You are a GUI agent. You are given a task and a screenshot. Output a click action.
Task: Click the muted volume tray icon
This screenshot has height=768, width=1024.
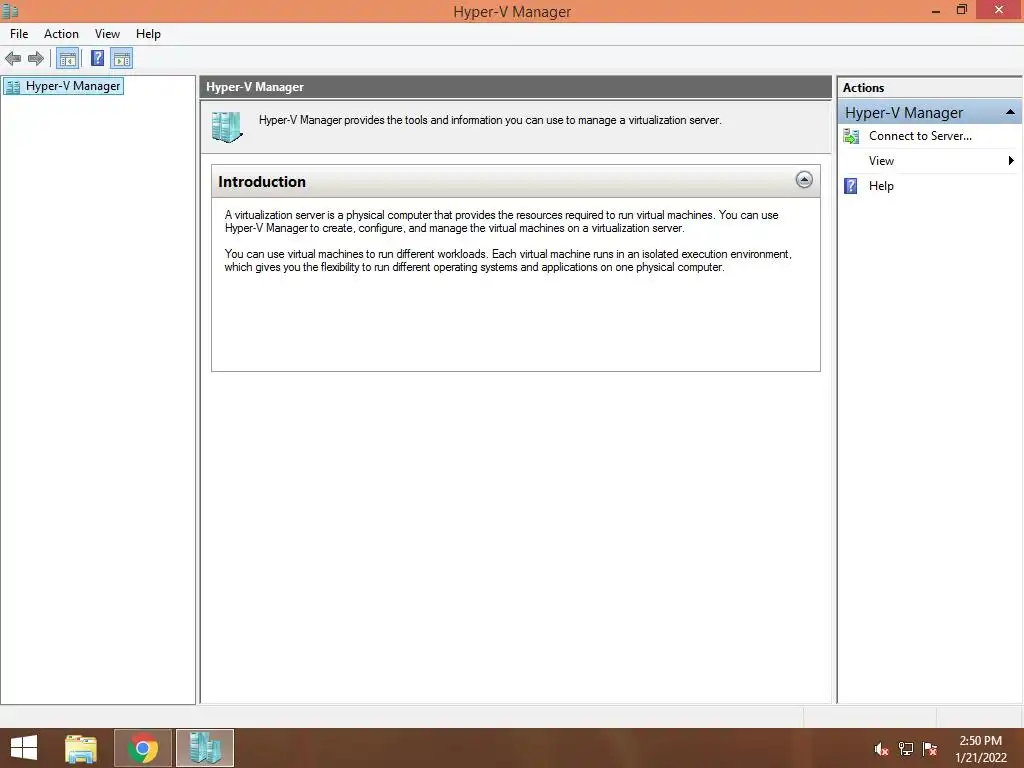881,749
